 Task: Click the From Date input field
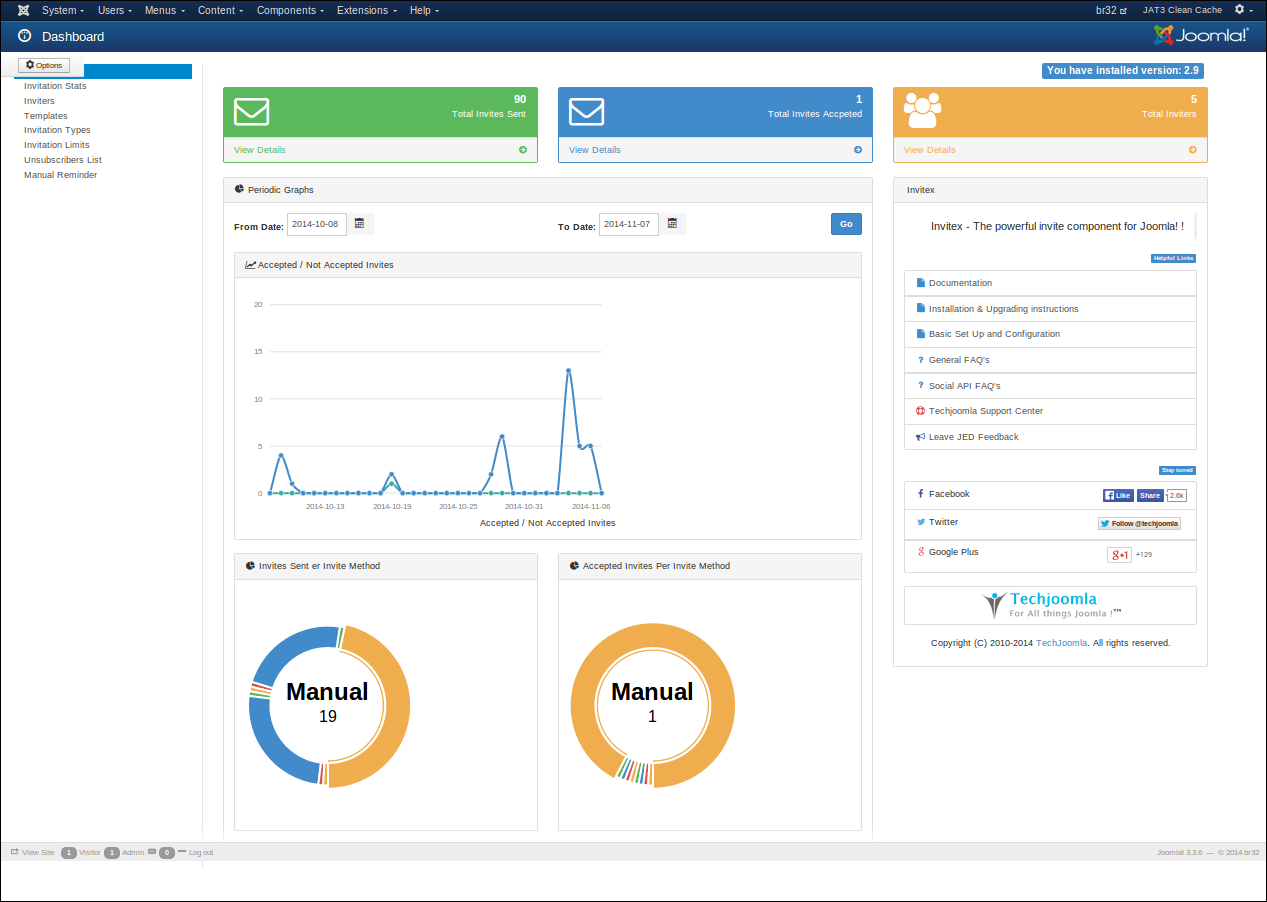click(316, 224)
